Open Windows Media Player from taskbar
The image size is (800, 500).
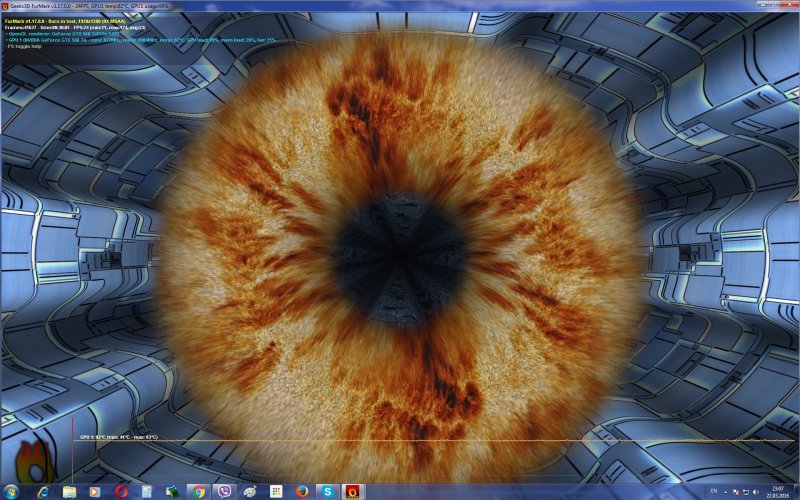click(95, 492)
